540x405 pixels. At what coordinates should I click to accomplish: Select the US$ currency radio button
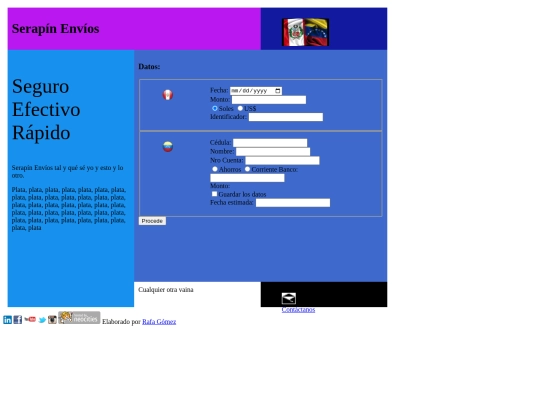pos(240,108)
